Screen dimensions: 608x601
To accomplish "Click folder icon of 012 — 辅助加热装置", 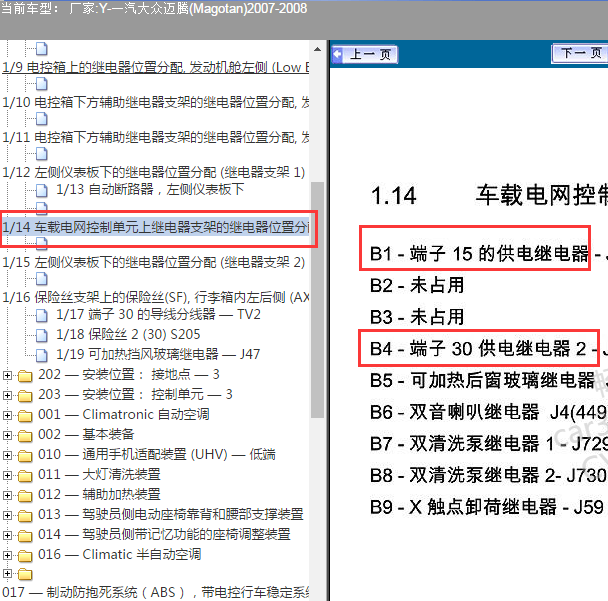I will (x=25, y=496).
